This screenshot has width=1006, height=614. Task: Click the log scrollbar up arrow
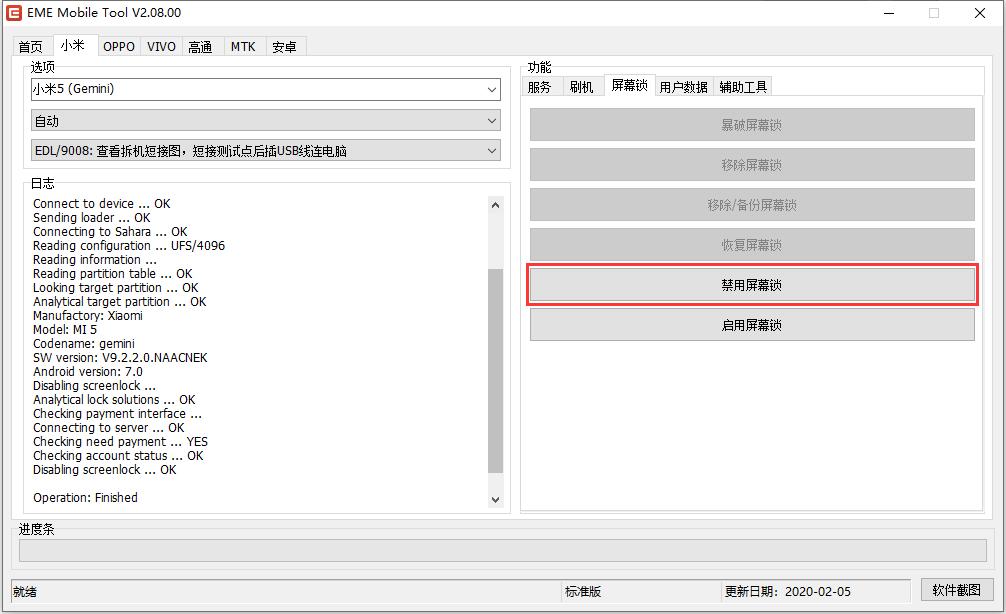pyautogui.click(x=495, y=205)
